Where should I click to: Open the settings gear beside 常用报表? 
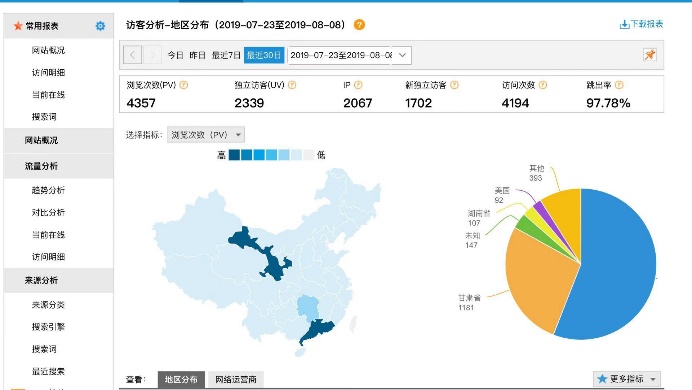coord(100,26)
